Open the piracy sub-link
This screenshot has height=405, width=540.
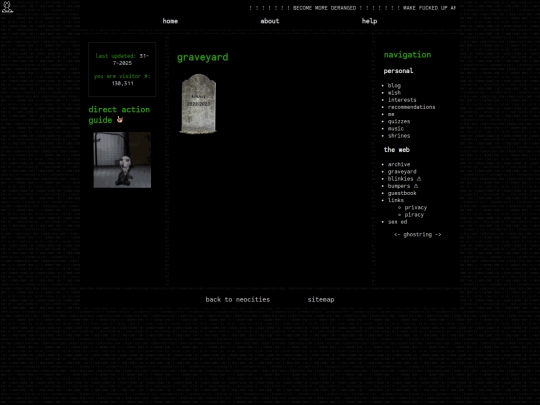(x=414, y=215)
